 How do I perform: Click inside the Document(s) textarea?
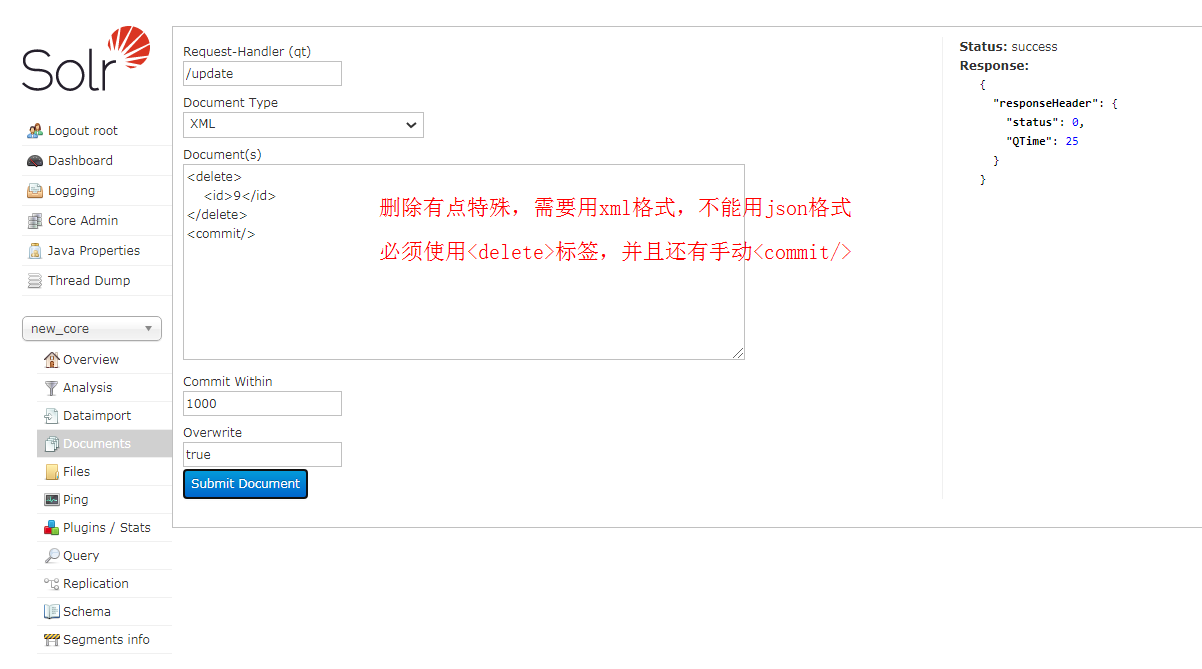463,262
